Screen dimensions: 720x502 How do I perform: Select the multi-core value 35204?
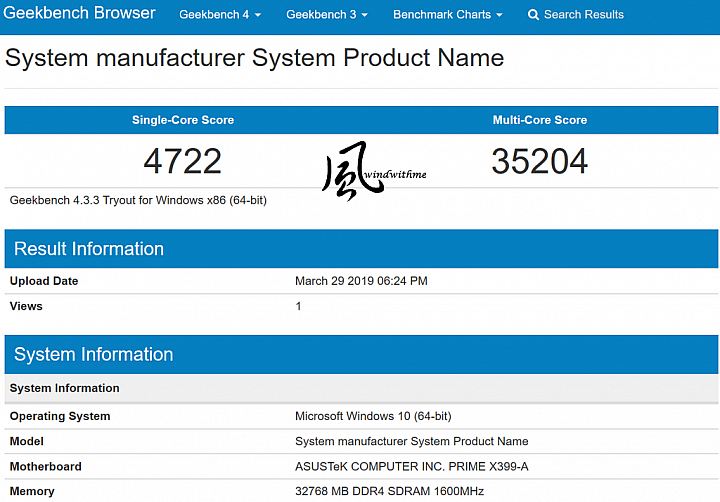coord(540,161)
